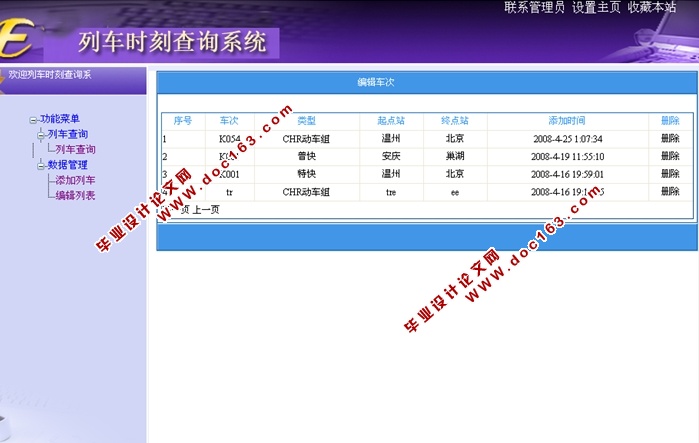Delete the K001 特快 row
Screen dimensions: 699x443
pyautogui.click(x=670, y=174)
